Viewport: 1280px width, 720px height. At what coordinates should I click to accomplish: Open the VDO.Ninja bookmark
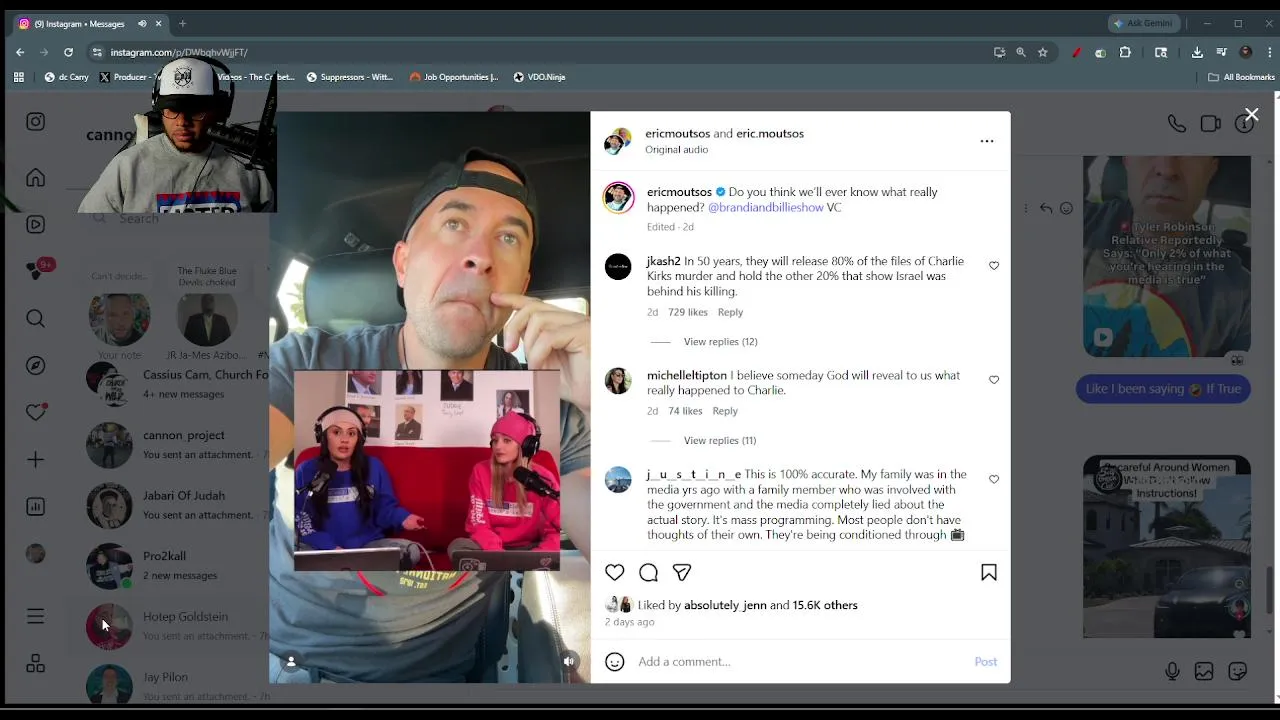coord(539,77)
